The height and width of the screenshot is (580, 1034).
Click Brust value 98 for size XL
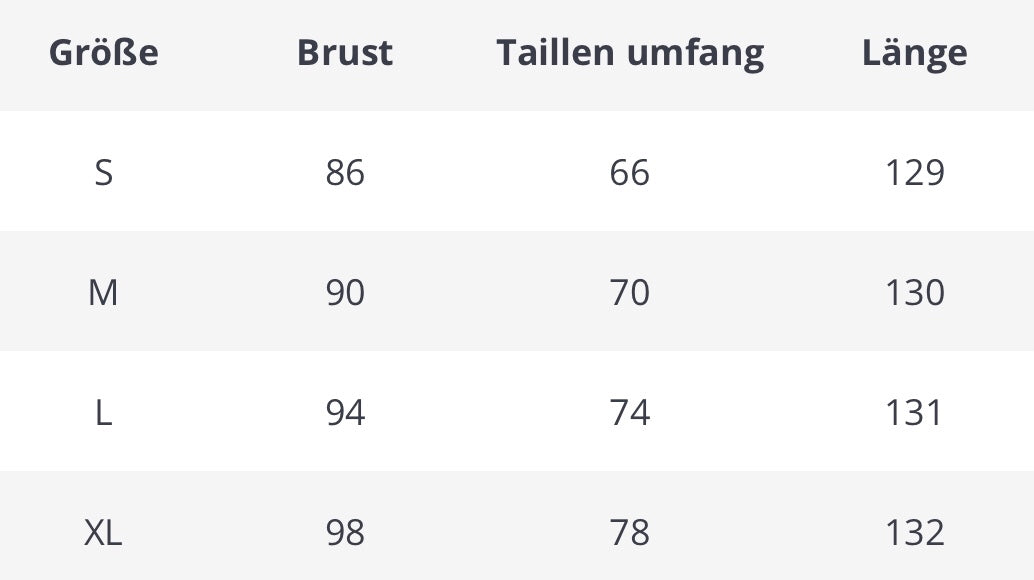coord(345,533)
